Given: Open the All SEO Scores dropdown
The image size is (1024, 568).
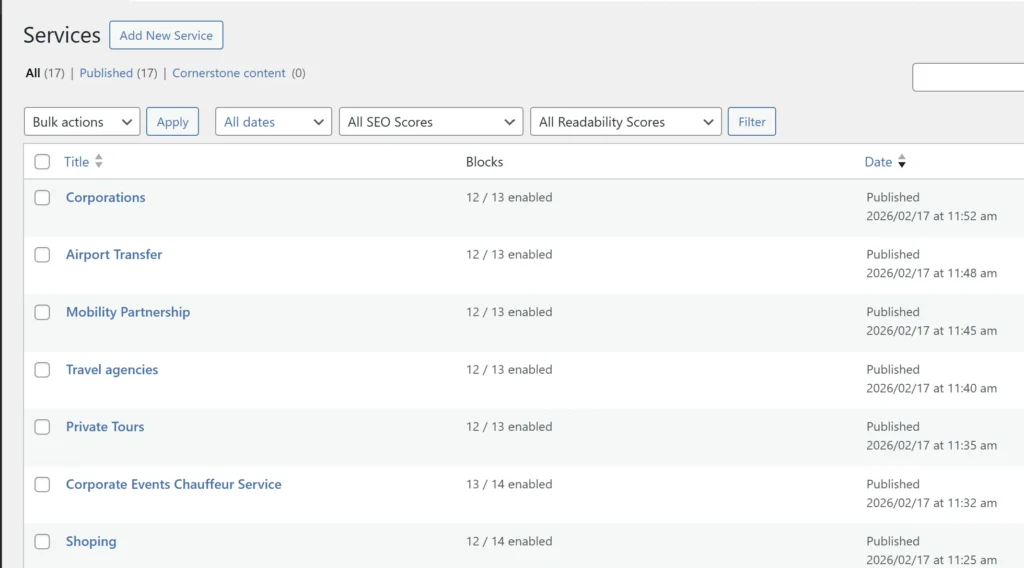Looking at the screenshot, I should pyautogui.click(x=430, y=122).
